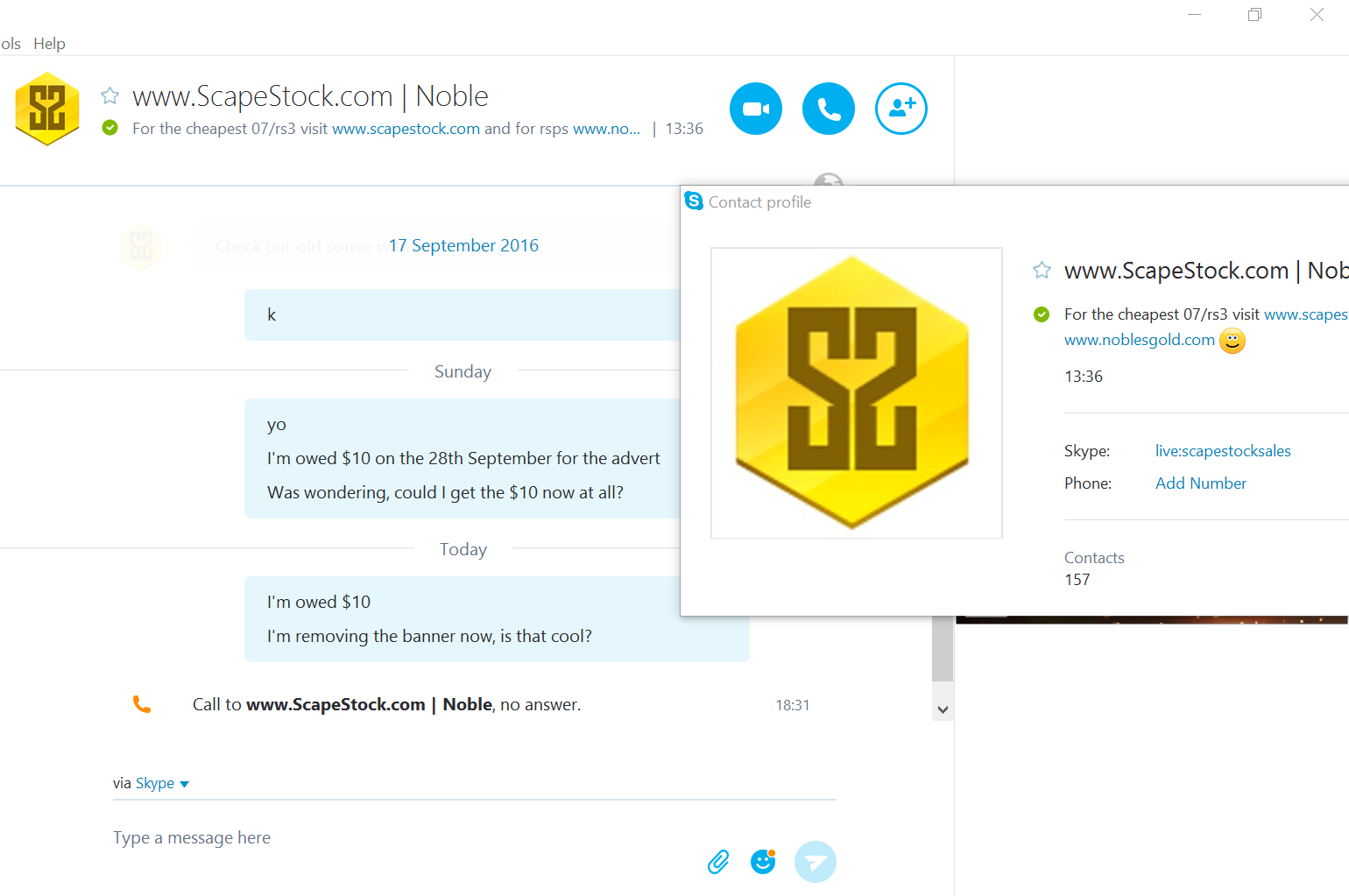Click the chat scrollbar thumb
This screenshot has width=1349, height=896.
943,648
